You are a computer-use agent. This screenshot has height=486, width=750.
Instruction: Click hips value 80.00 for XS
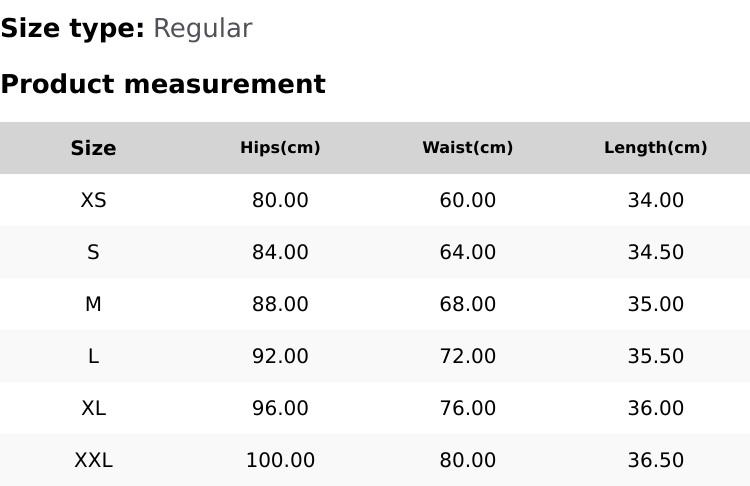coord(280,200)
